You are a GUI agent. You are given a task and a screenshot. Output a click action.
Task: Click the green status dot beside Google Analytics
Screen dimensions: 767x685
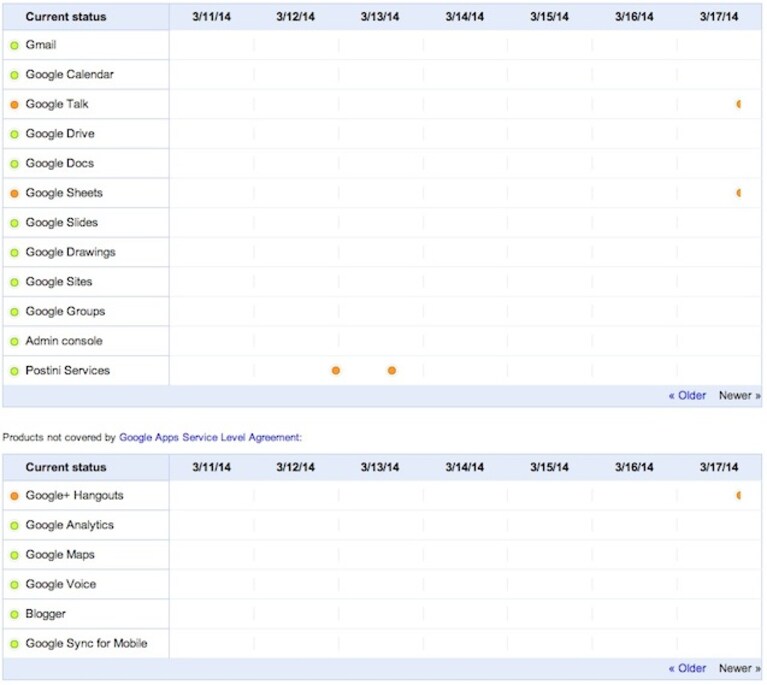tap(15, 525)
